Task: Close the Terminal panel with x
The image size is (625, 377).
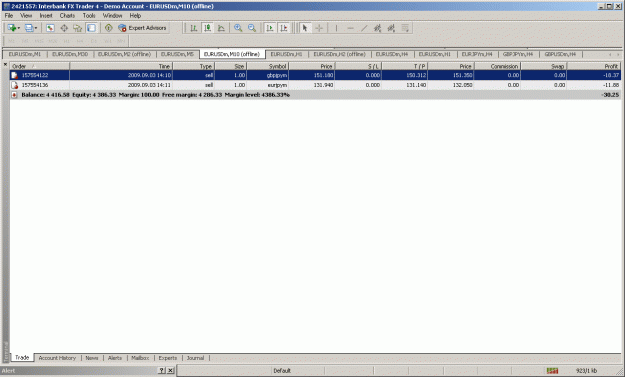Action: pyautogui.click(x=5, y=64)
